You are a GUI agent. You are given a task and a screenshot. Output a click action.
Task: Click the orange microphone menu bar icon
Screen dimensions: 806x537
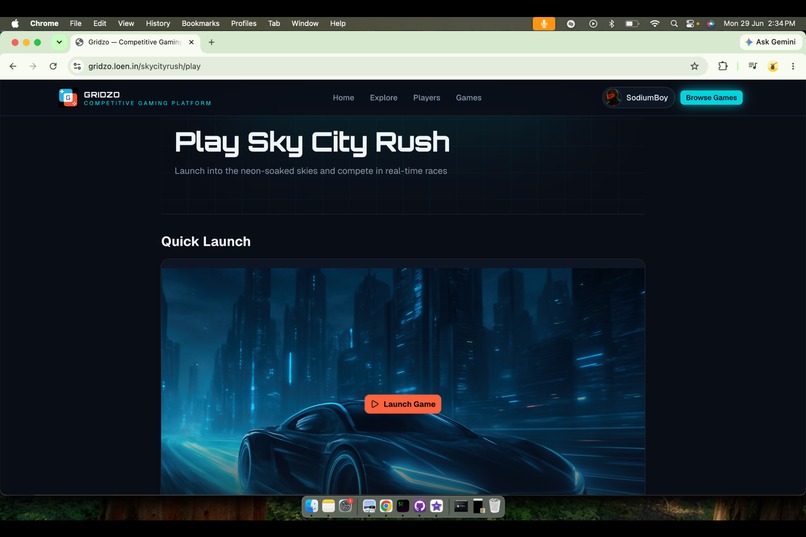click(x=544, y=24)
